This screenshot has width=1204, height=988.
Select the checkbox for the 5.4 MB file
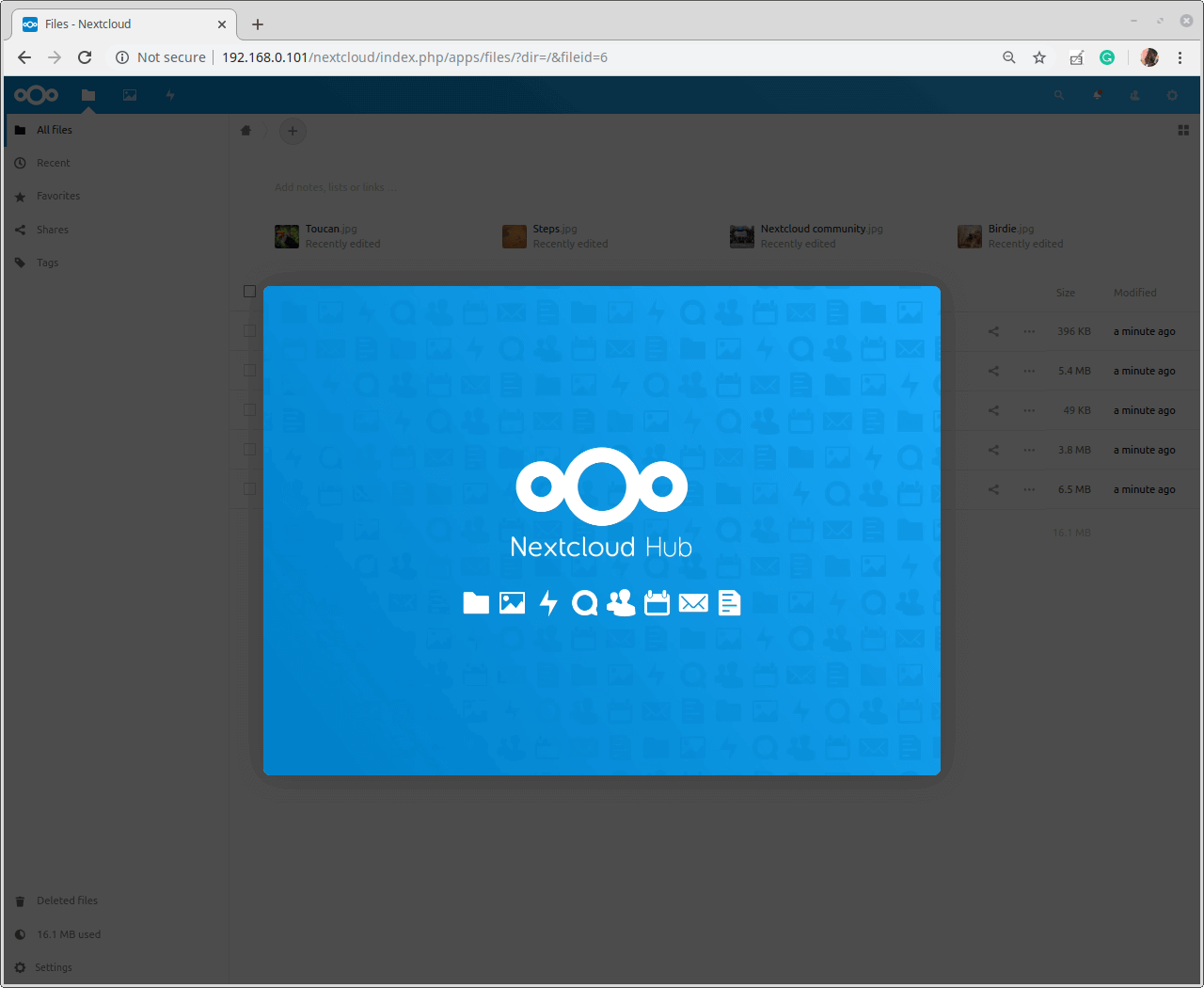pyautogui.click(x=249, y=371)
